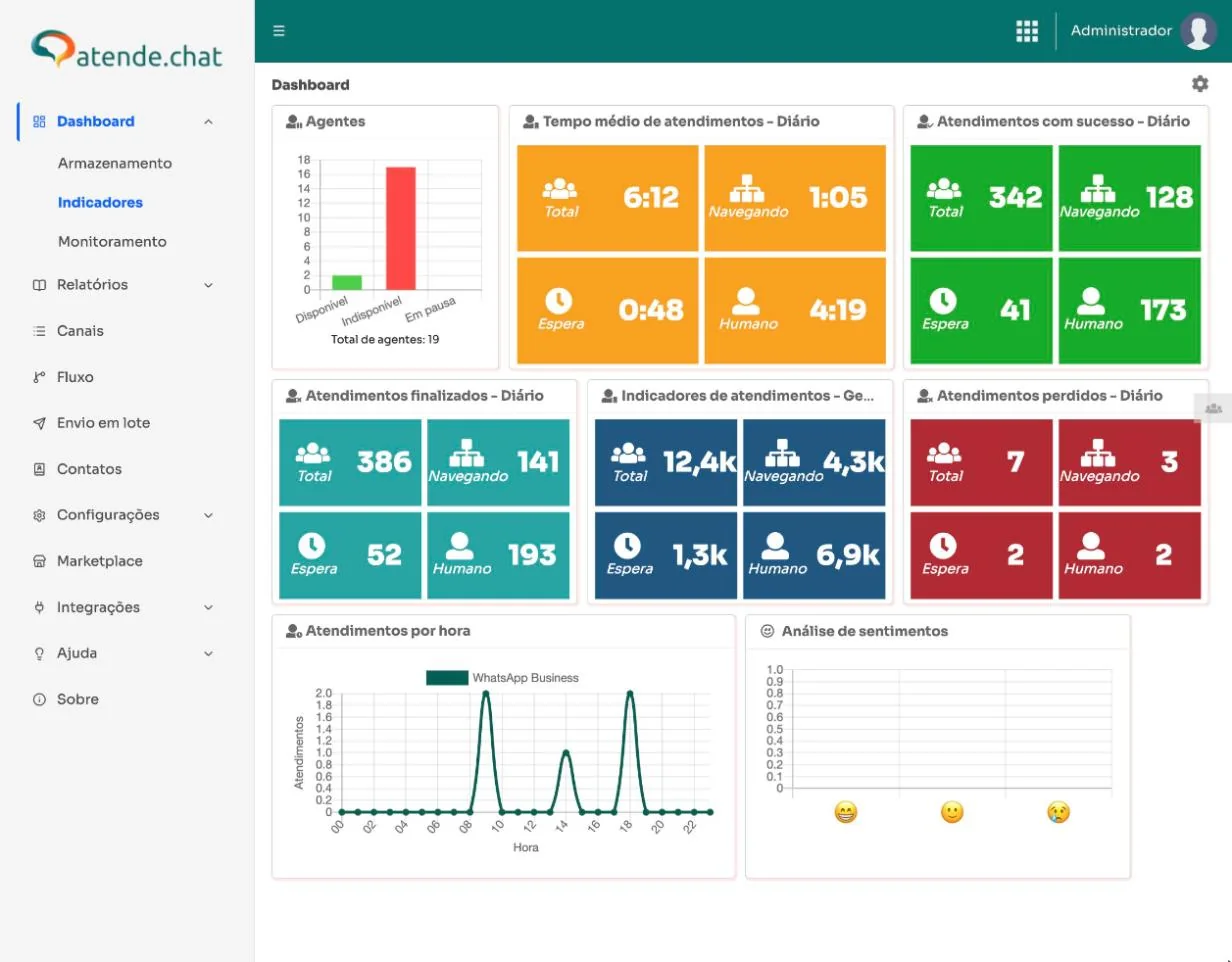Viewport: 1232px width, 962px height.
Task: Click the crying emoji in sentiment chart
Action: click(x=1058, y=812)
